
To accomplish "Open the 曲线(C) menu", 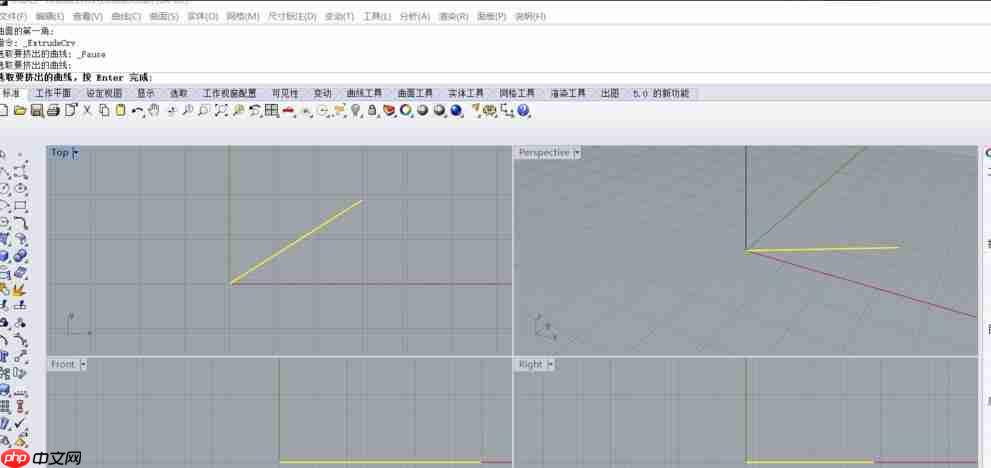I will (x=126, y=16).
